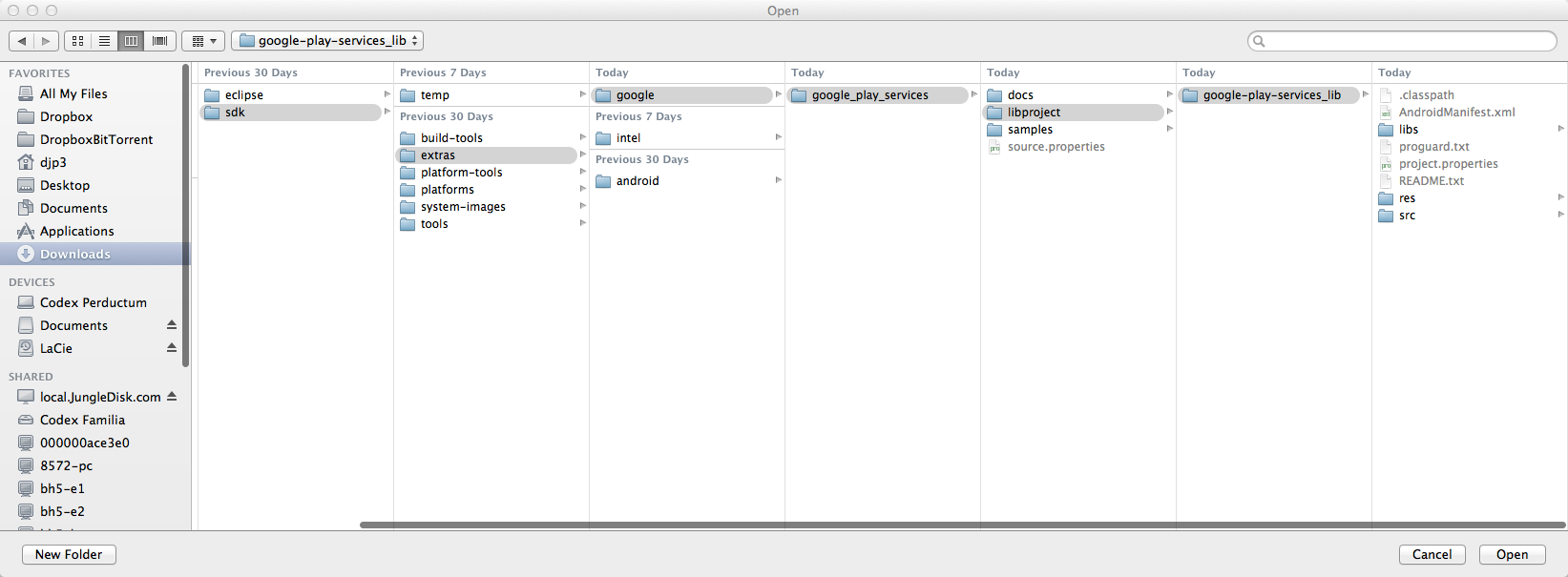1568x577 pixels.
Task: Click the Back navigation arrow
Action: [22, 41]
